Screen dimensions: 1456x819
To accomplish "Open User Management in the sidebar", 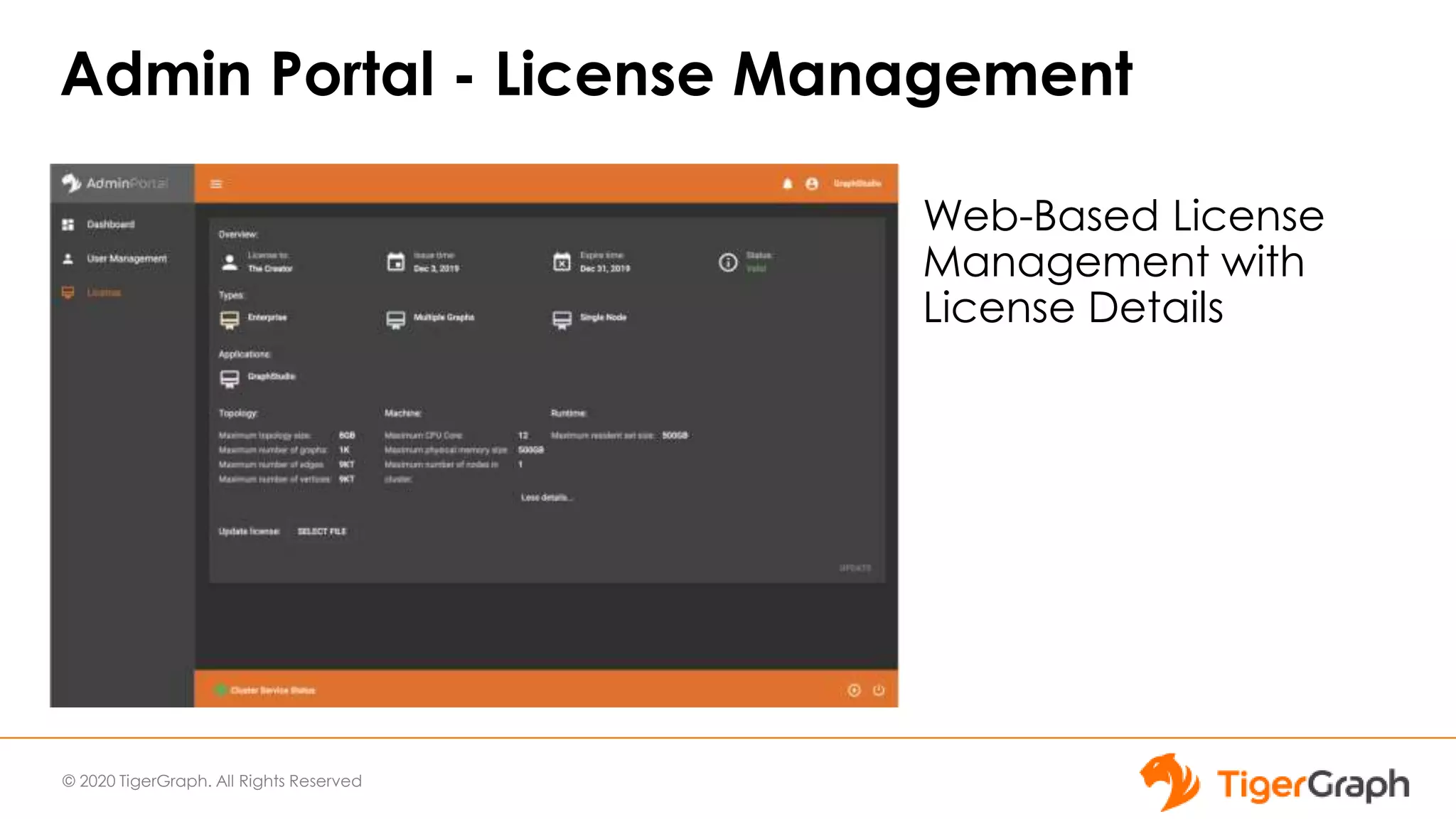I will pyautogui.click(x=127, y=258).
